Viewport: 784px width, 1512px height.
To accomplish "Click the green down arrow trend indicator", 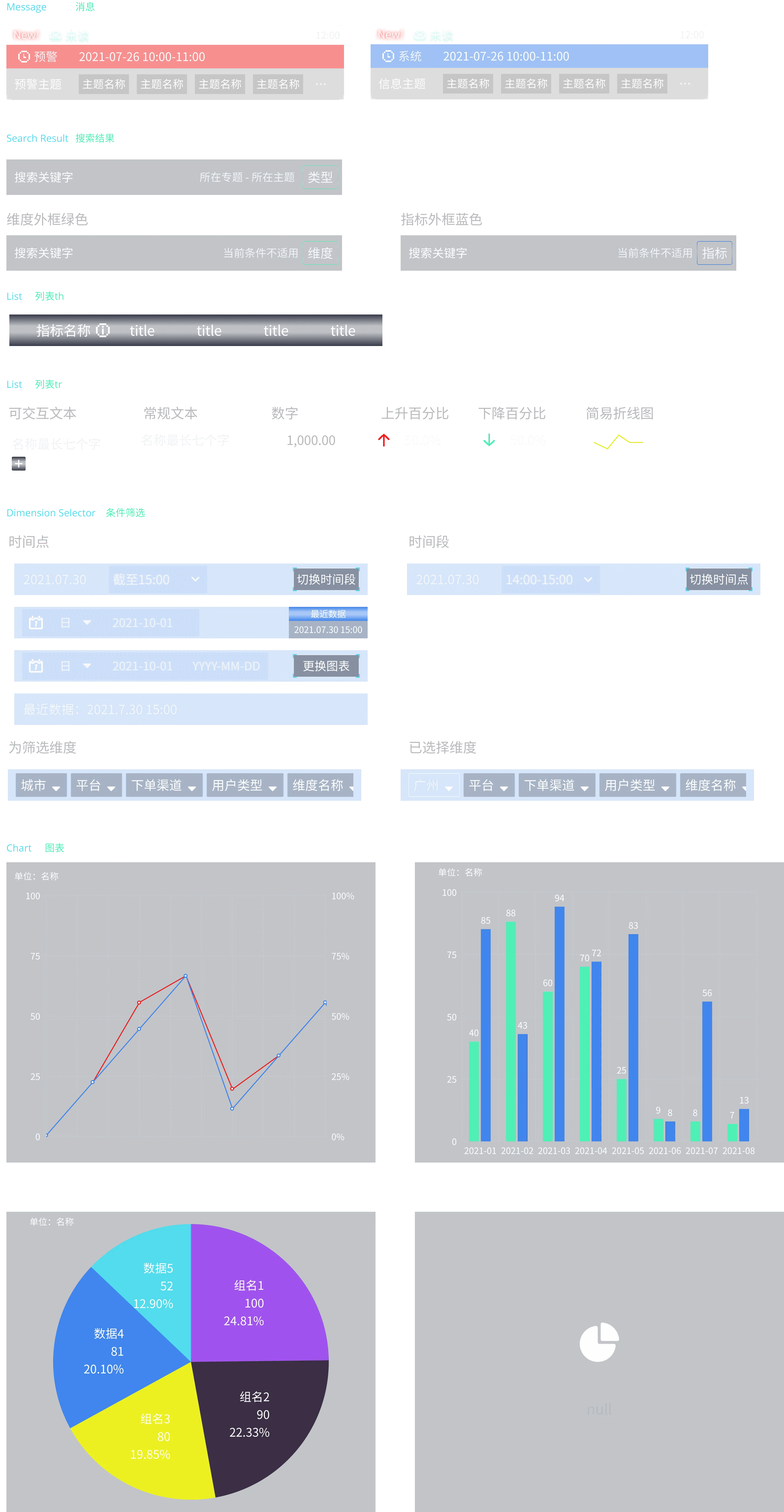I will click(488, 441).
